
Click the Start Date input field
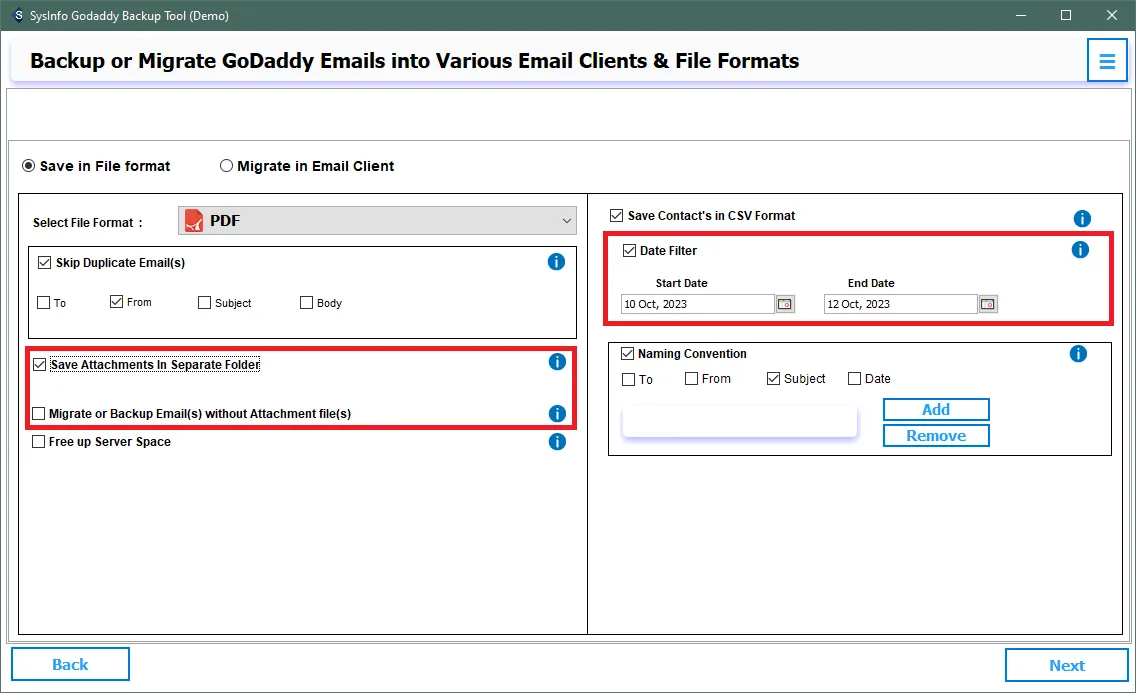[x=697, y=304]
